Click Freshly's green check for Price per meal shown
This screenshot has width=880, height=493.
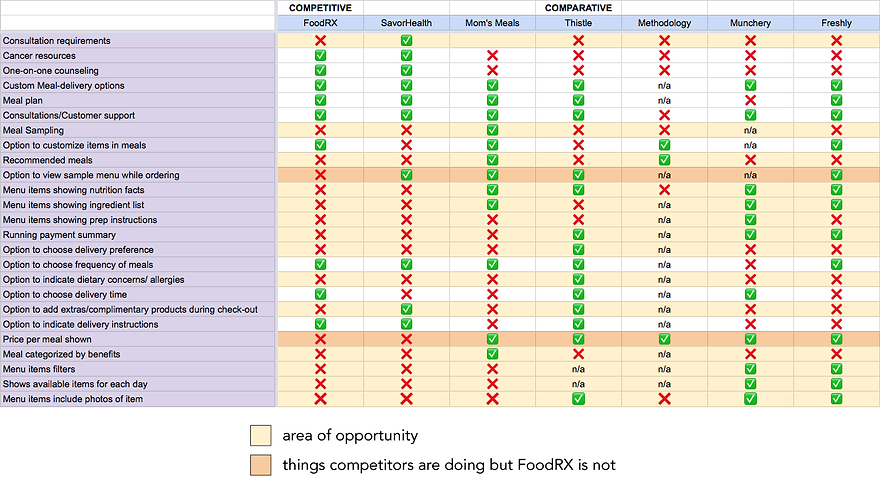(x=836, y=340)
